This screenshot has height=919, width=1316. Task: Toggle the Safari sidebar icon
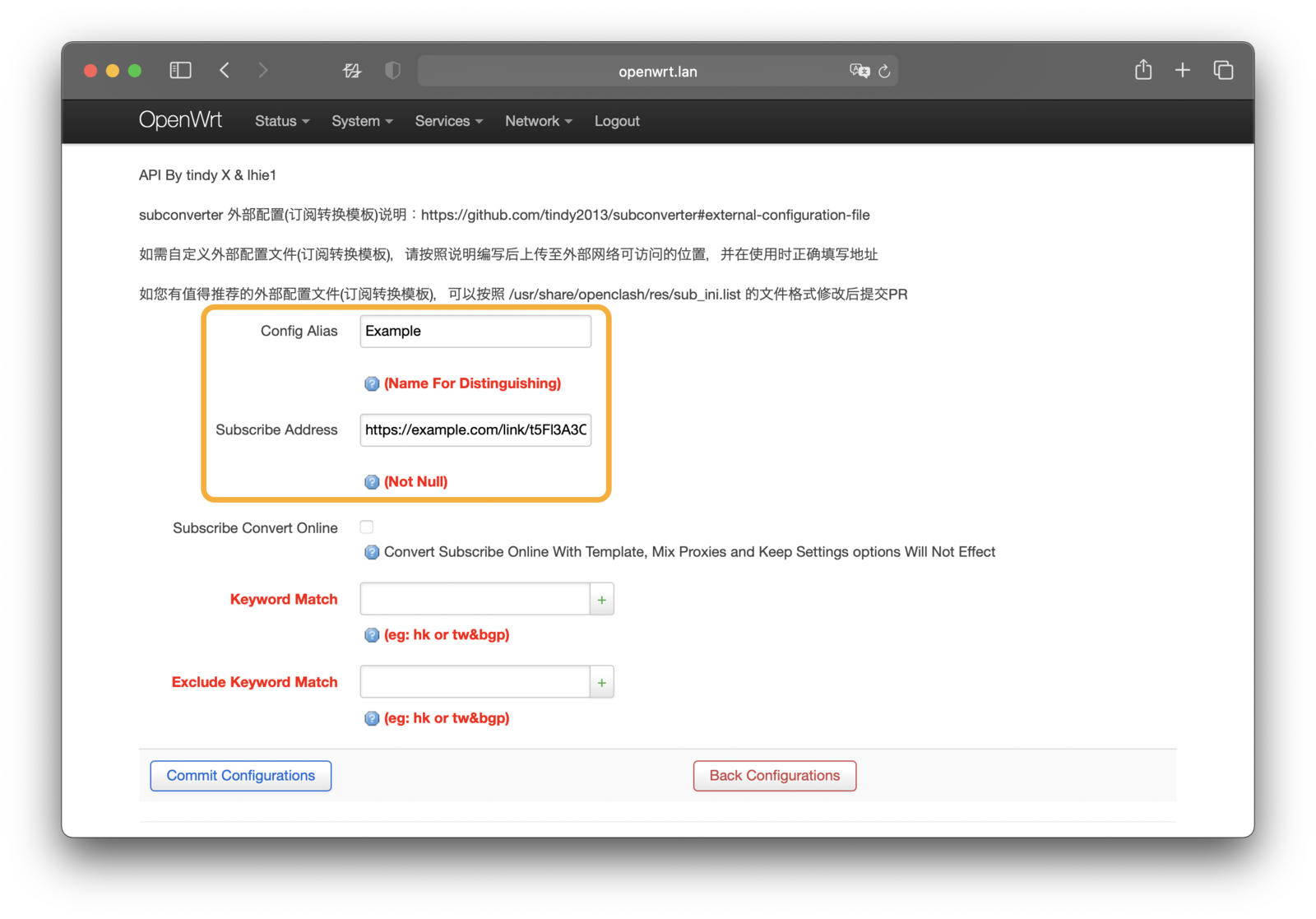(x=180, y=71)
